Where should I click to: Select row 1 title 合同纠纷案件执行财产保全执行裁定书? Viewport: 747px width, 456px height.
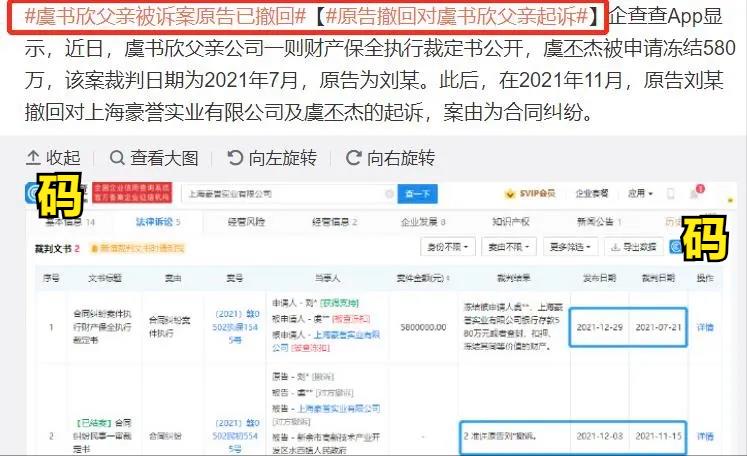102,327
